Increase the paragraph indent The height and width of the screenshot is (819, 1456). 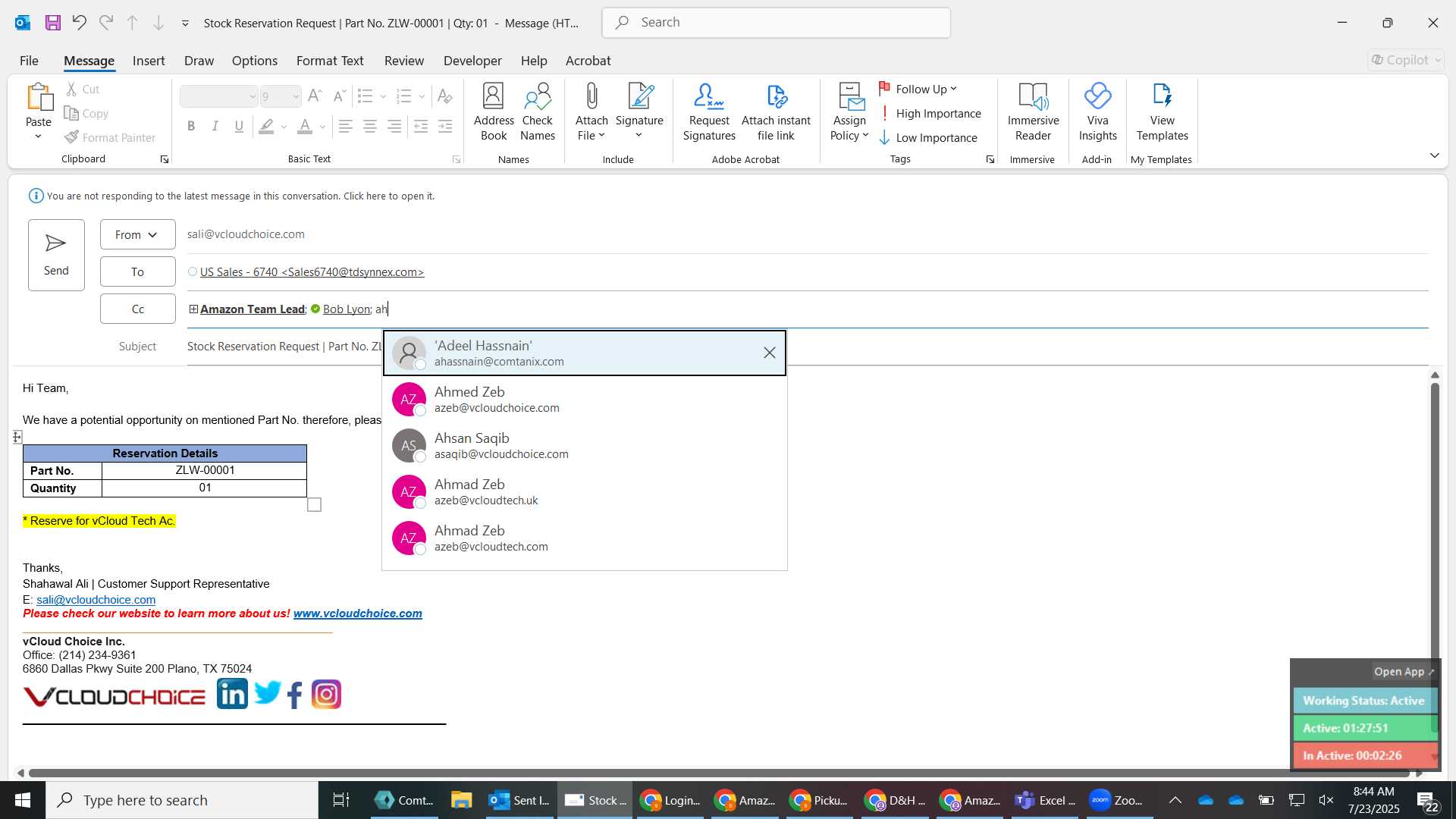click(445, 127)
